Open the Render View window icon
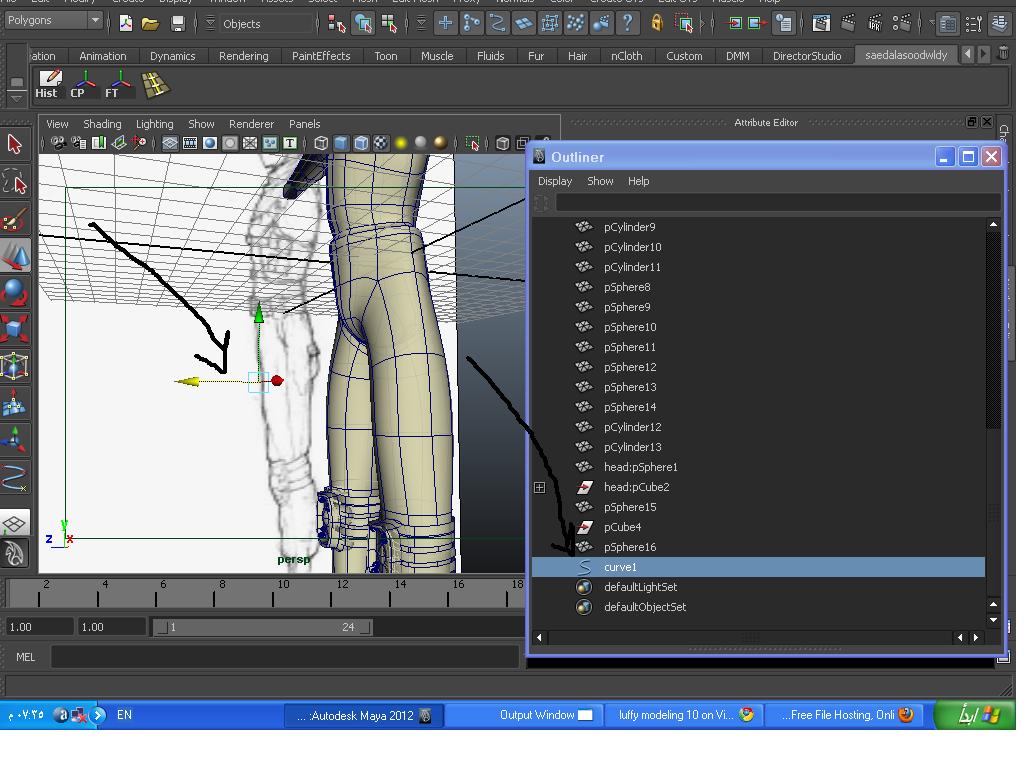The width and height of the screenshot is (1024, 768). (821, 24)
